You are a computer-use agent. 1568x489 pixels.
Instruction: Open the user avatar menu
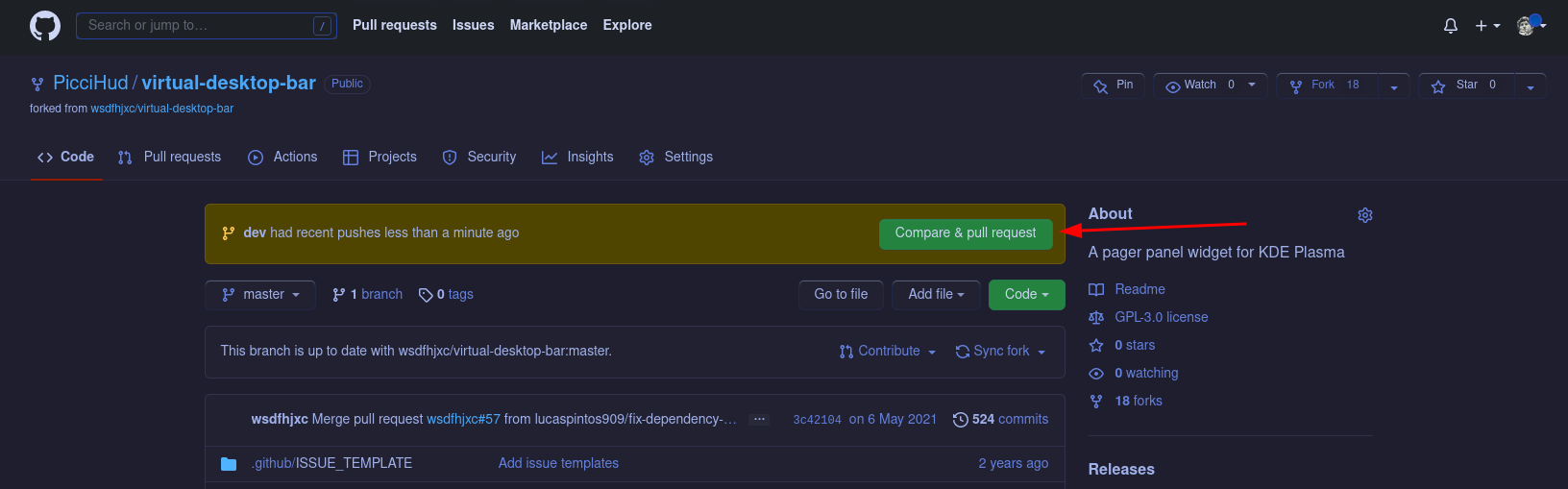click(x=1530, y=26)
